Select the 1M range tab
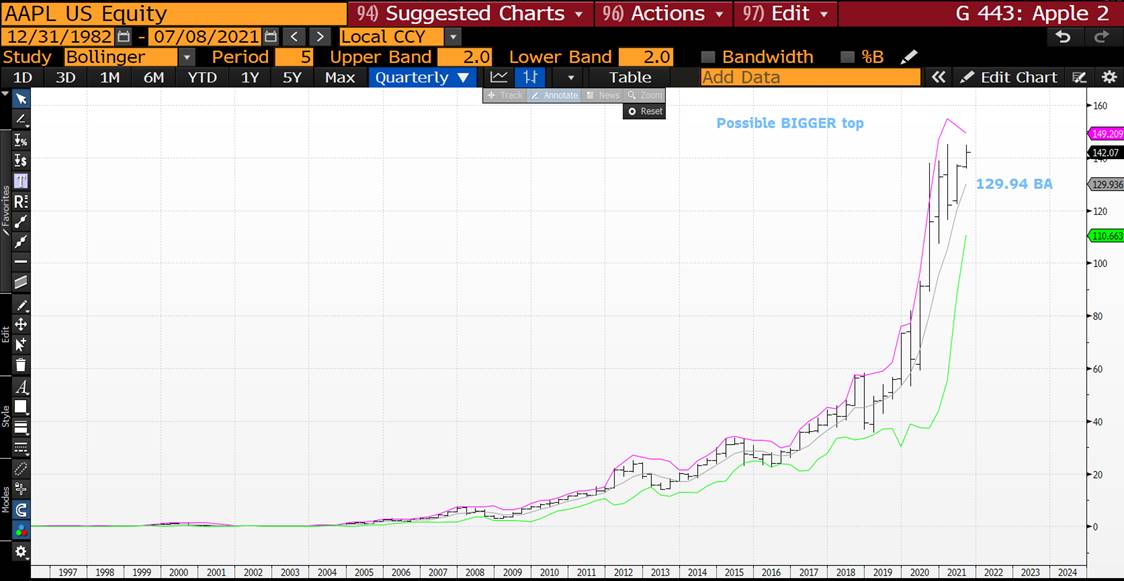 pyautogui.click(x=110, y=77)
